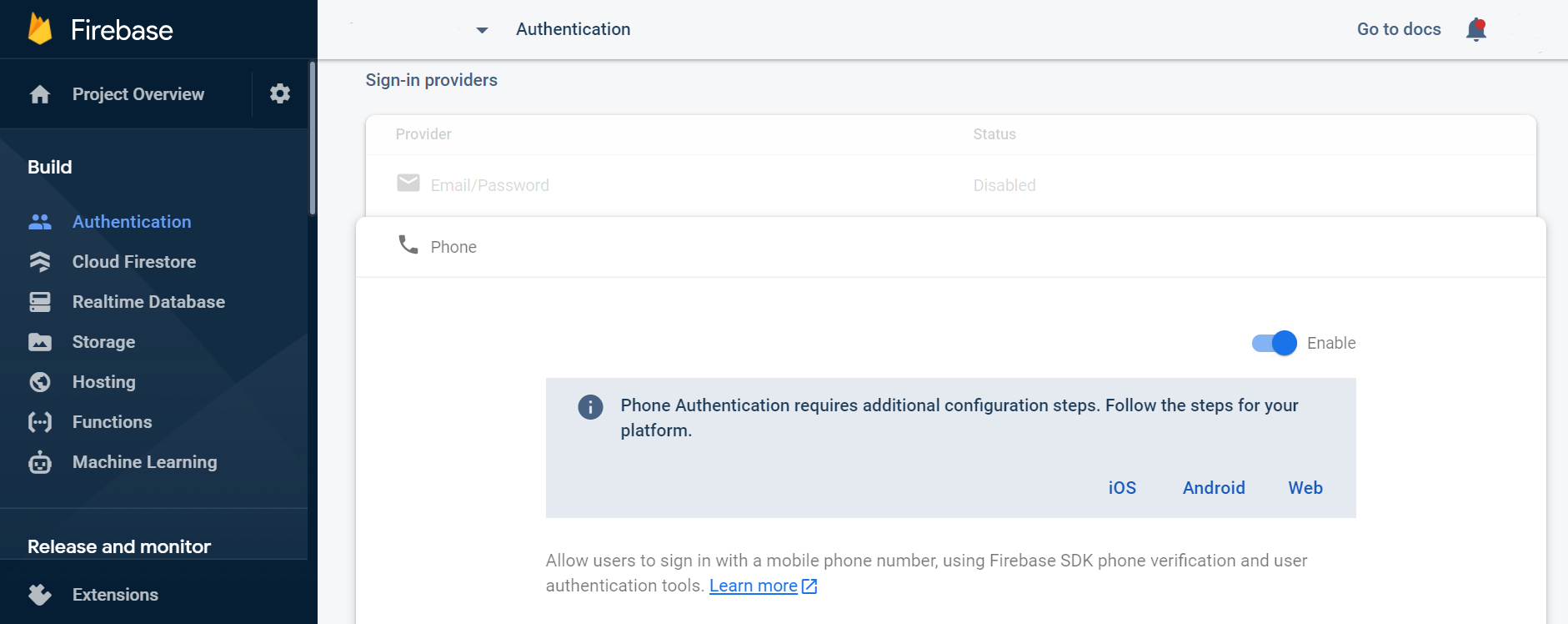Screen dimensions: 1568x624
Task: Click the Disabled status of Email/Password
Action: click(1004, 185)
